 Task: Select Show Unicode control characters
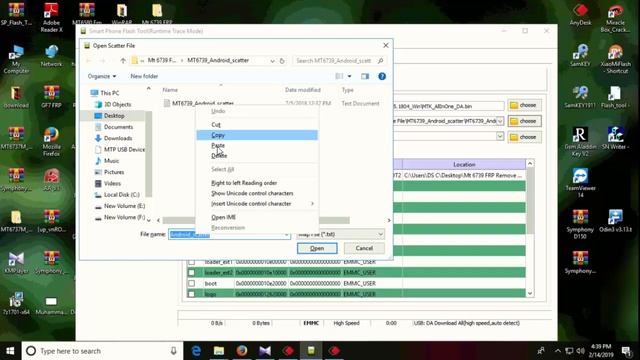click(257, 193)
